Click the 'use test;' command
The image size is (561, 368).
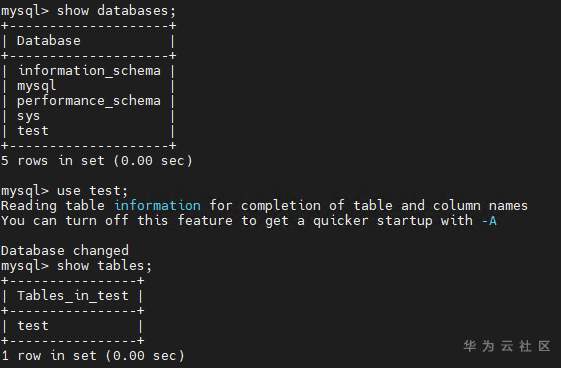(92, 191)
